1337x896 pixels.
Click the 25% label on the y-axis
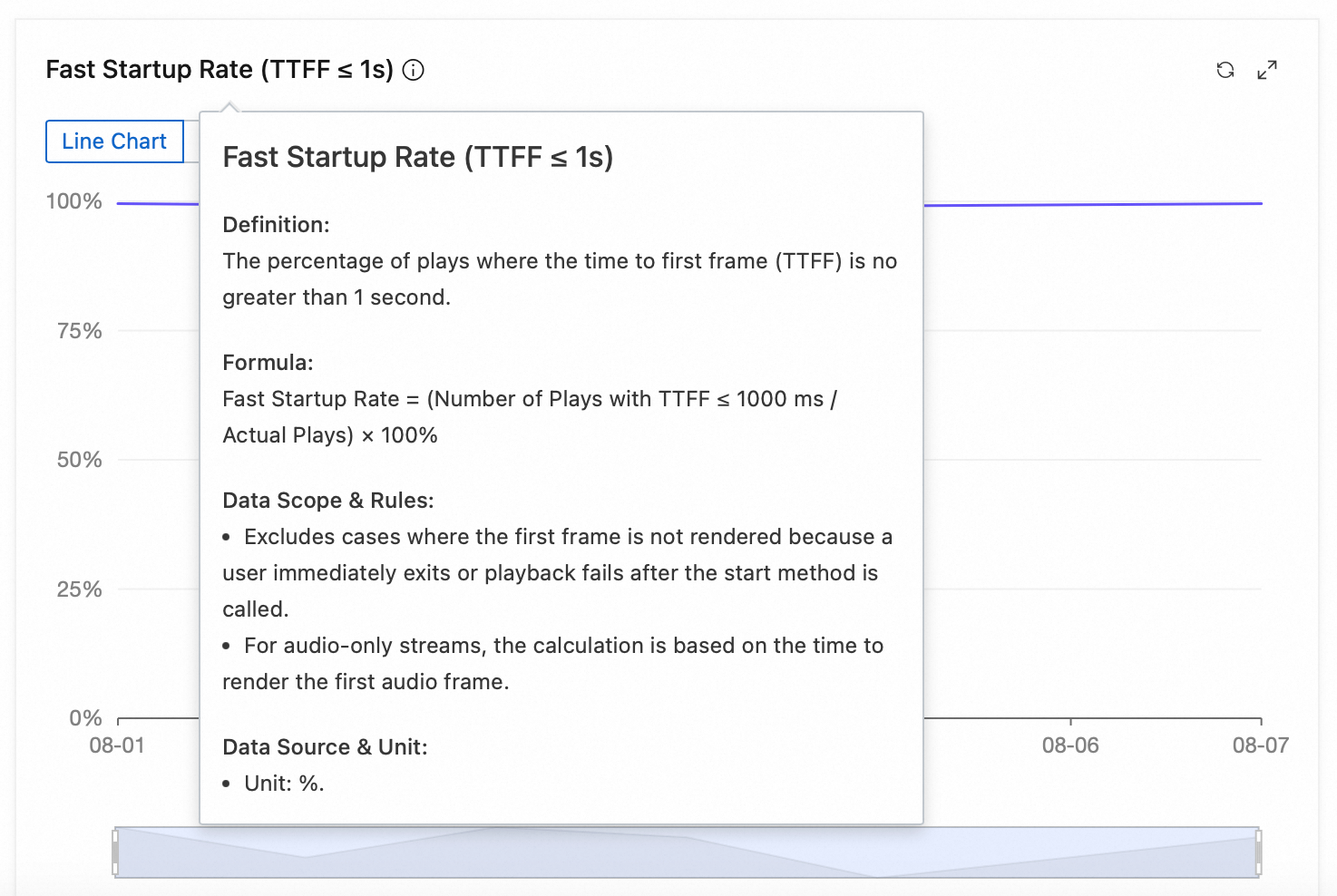(x=80, y=589)
